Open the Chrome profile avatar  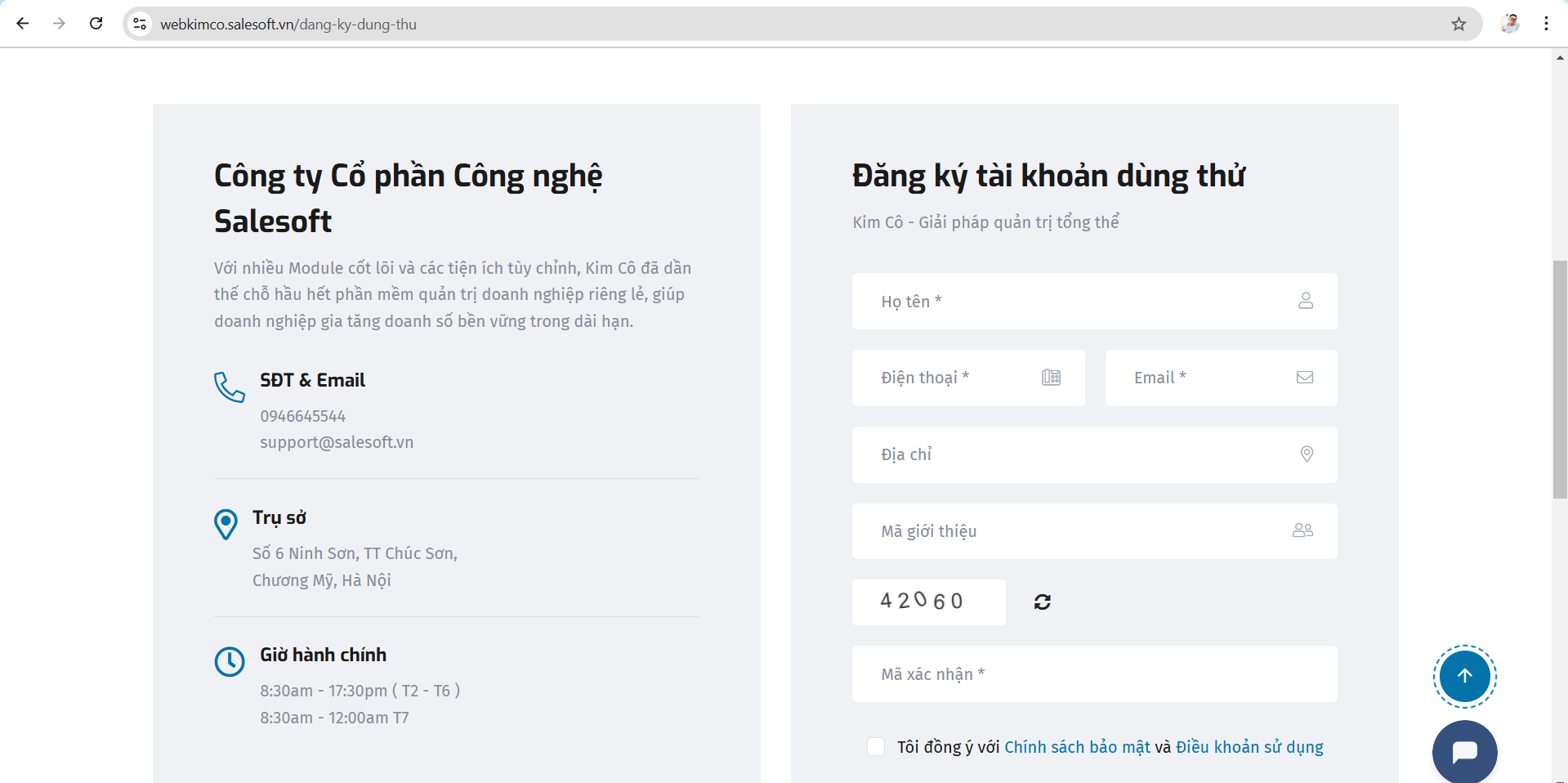pyautogui.click(x=1510, y=24)
